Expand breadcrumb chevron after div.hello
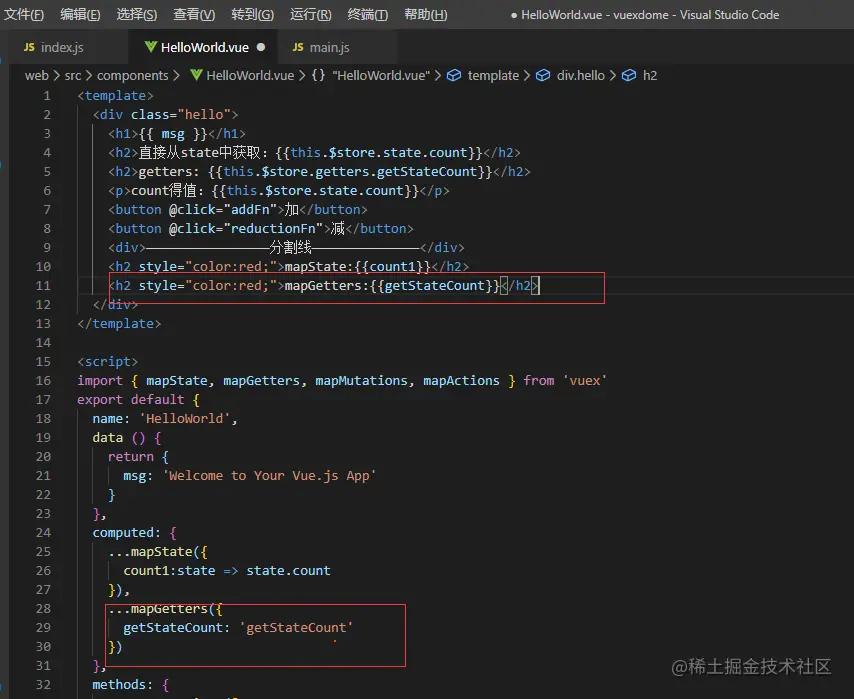 pos(613,75)
